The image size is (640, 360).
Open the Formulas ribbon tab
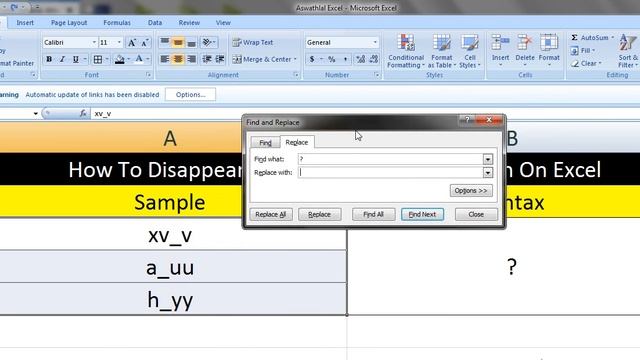[117, 23]
